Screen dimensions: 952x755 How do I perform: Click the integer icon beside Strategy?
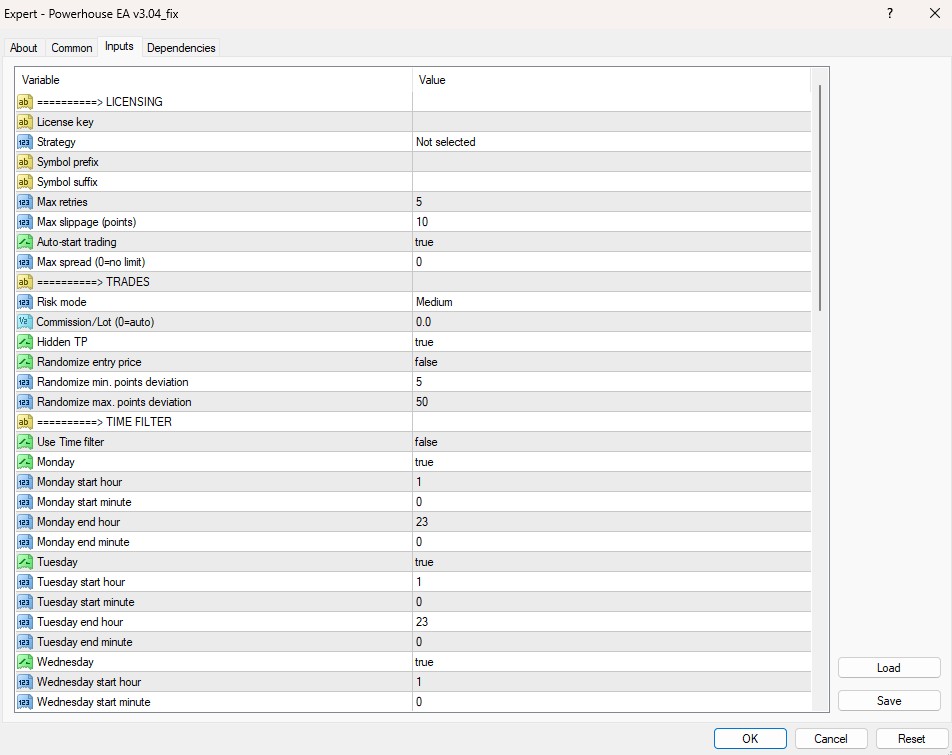coord(24,142)
